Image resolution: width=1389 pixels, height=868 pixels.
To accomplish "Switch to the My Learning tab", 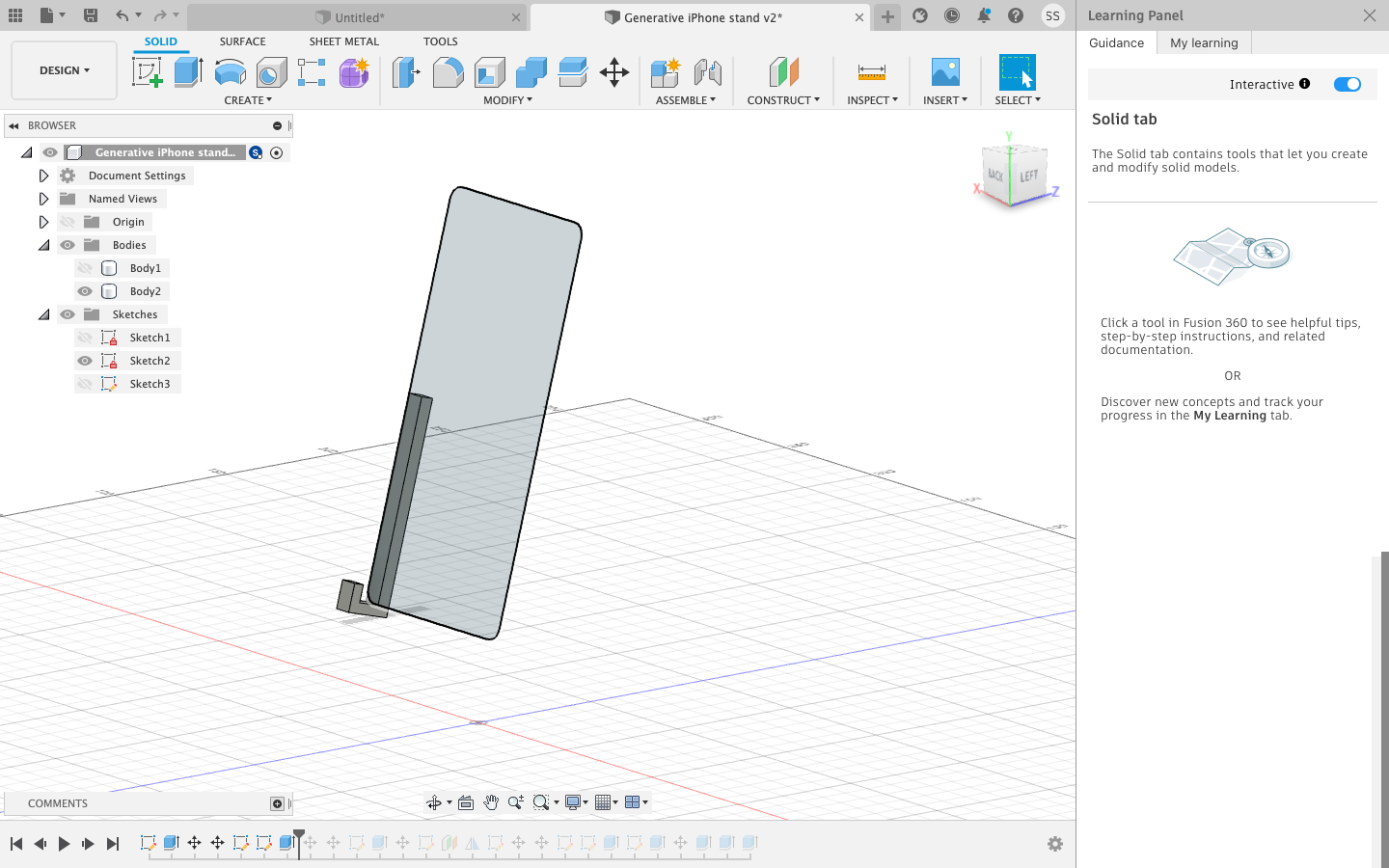I will click(1203, 42).
